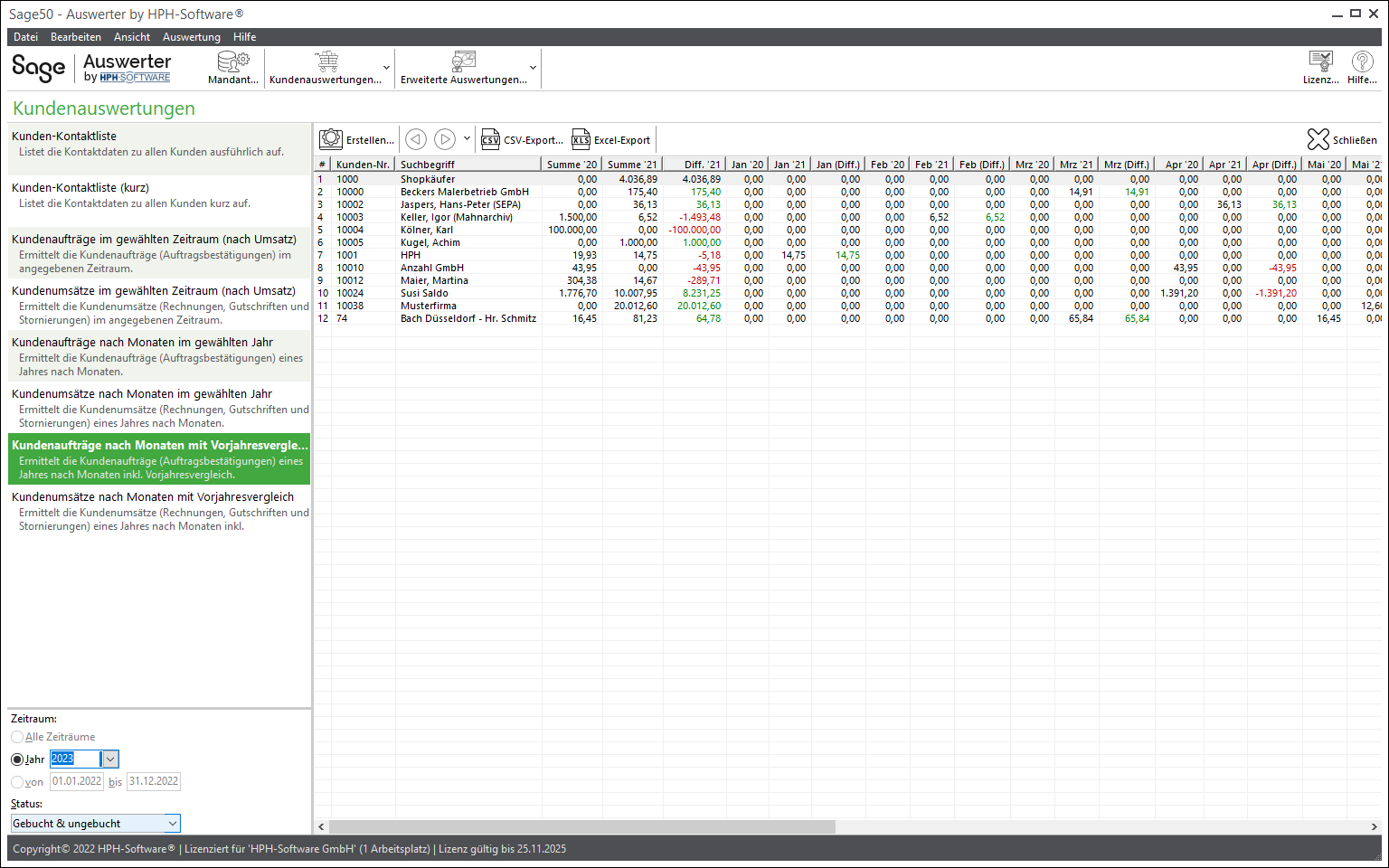Click the Summe '21 column header
Screen dimensions: 1389x868
coord(632,165)
